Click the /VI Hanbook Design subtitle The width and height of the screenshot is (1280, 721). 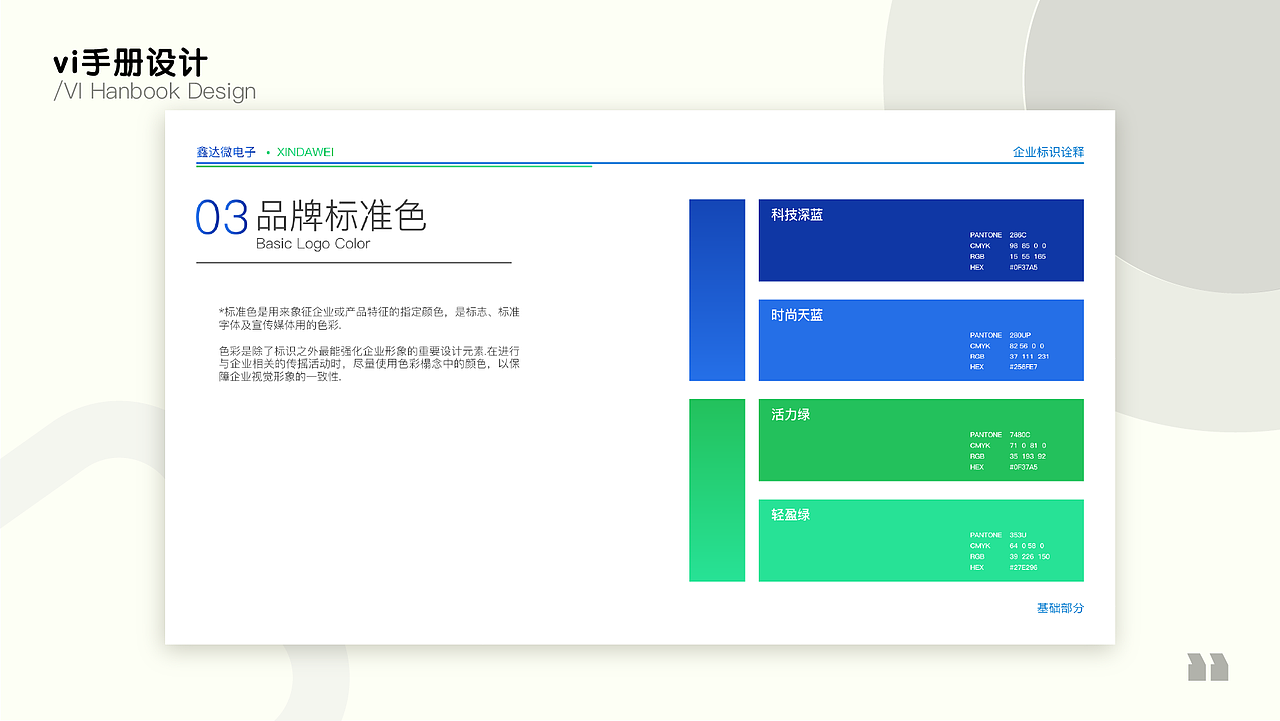coord(154,91)
